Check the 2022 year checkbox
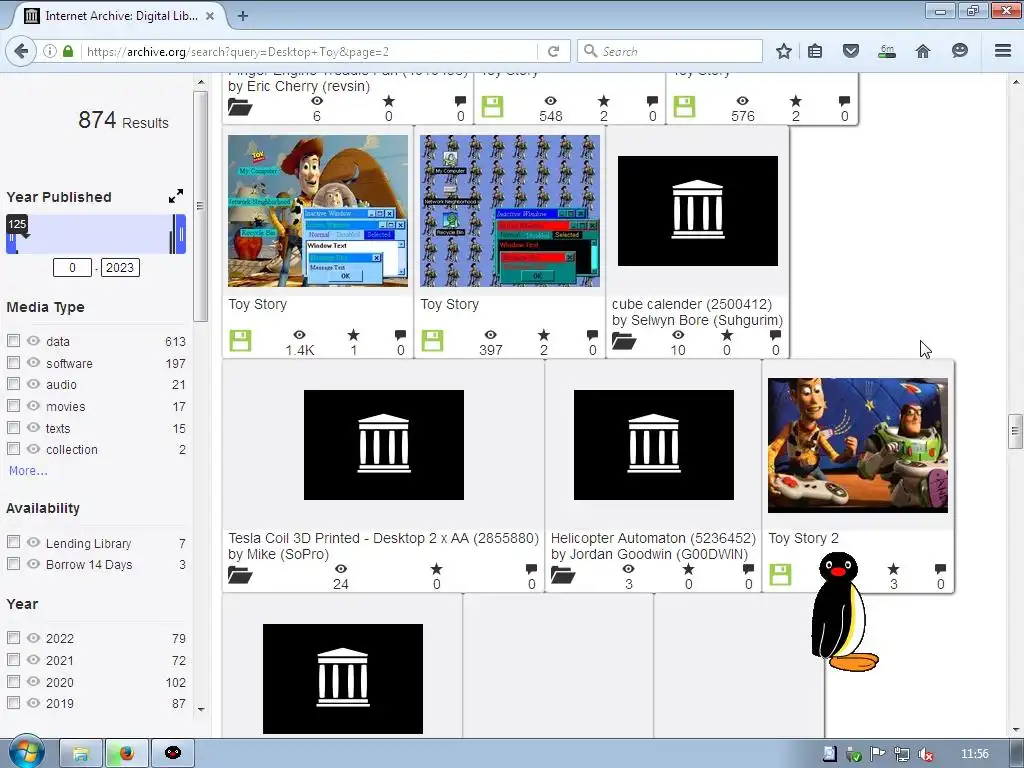Viewport: 1024px width, 768px height. pos(13,637)
